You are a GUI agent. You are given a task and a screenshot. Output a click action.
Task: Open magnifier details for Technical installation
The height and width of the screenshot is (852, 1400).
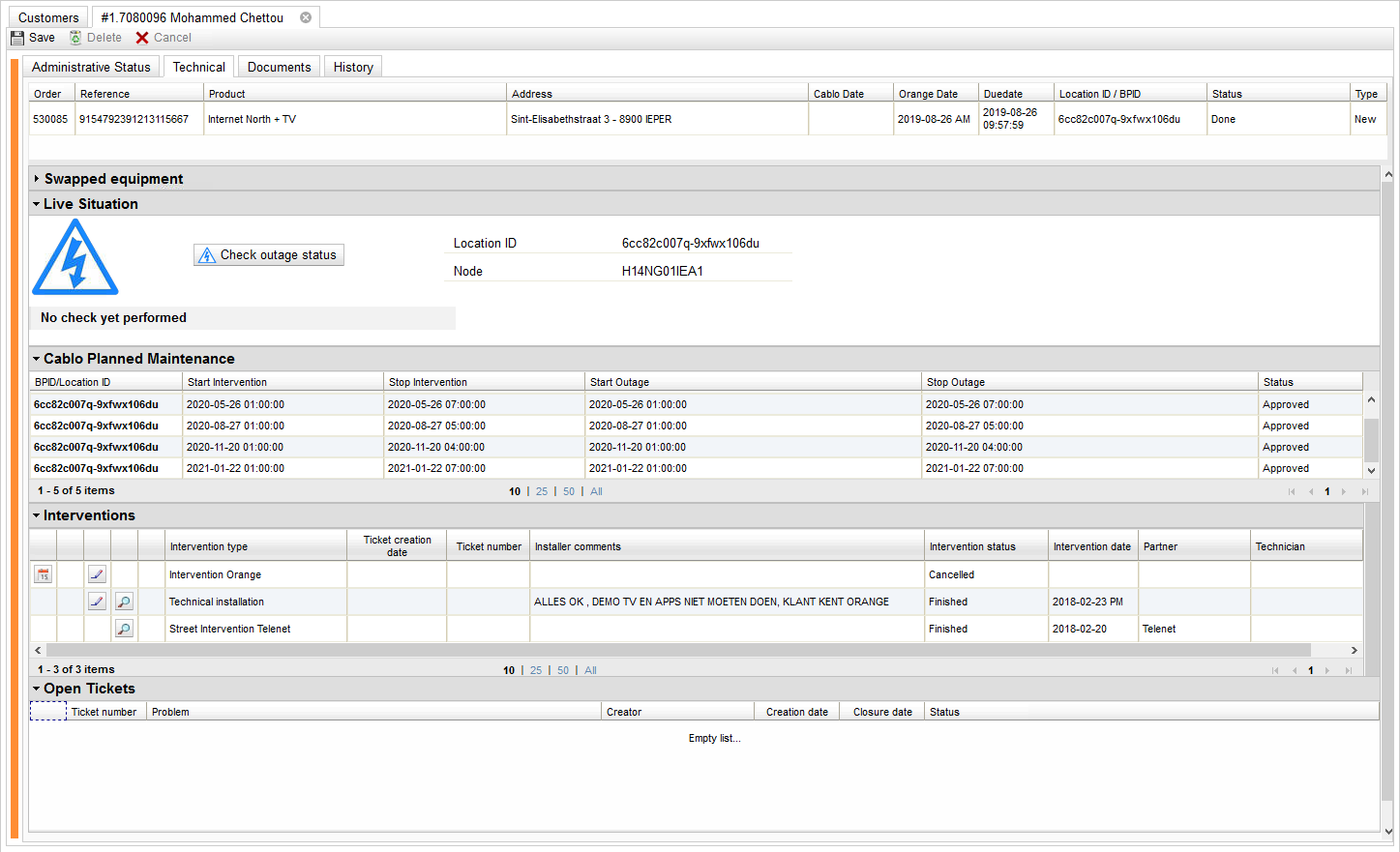(124, 602)
